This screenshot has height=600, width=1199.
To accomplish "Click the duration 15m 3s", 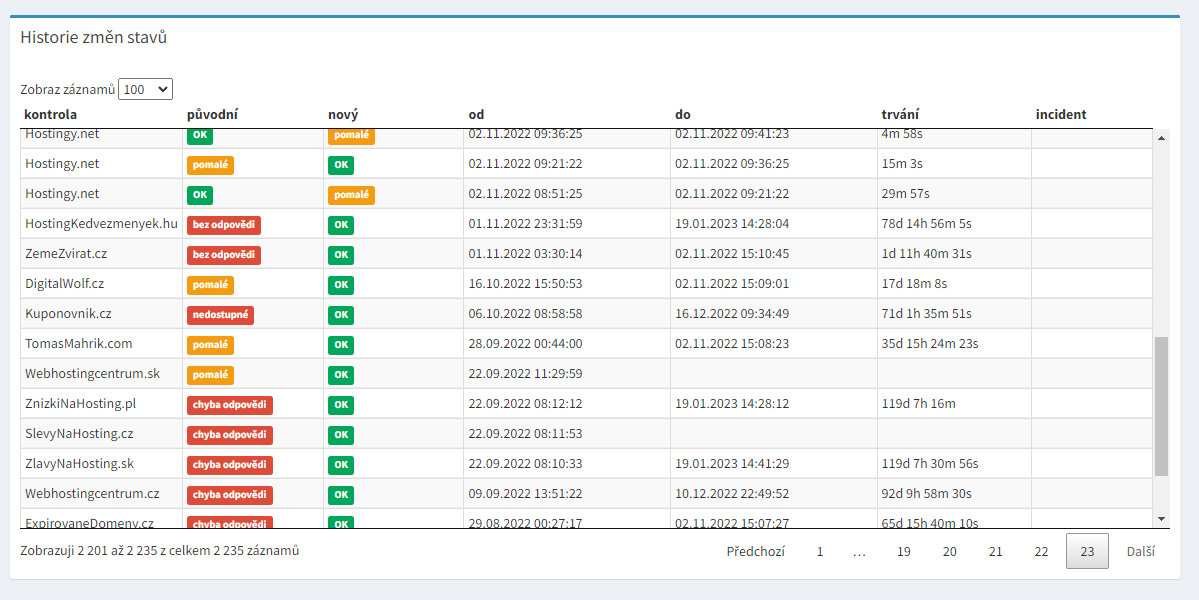I will [x=902, y=164].
